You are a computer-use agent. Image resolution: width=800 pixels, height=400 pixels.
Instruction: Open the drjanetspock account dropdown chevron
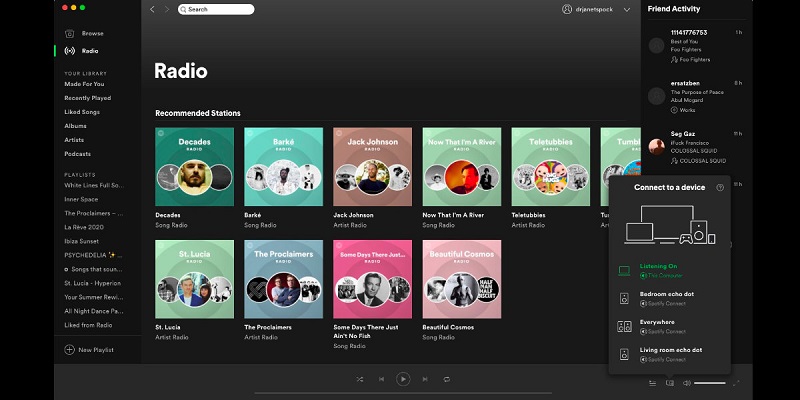pyautogui.click(x=627, y=10)
